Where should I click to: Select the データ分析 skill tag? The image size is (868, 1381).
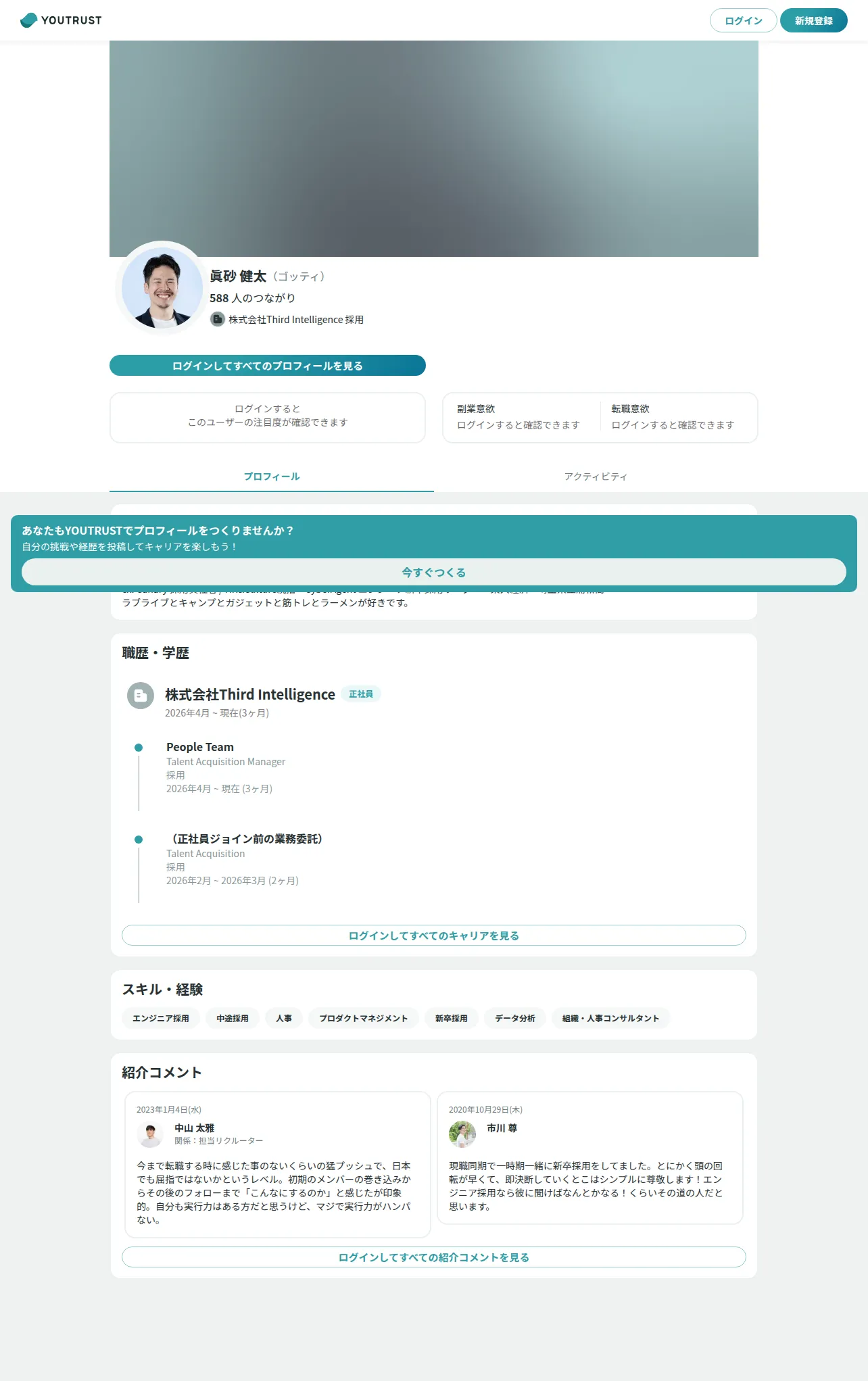click(515, 1018)
